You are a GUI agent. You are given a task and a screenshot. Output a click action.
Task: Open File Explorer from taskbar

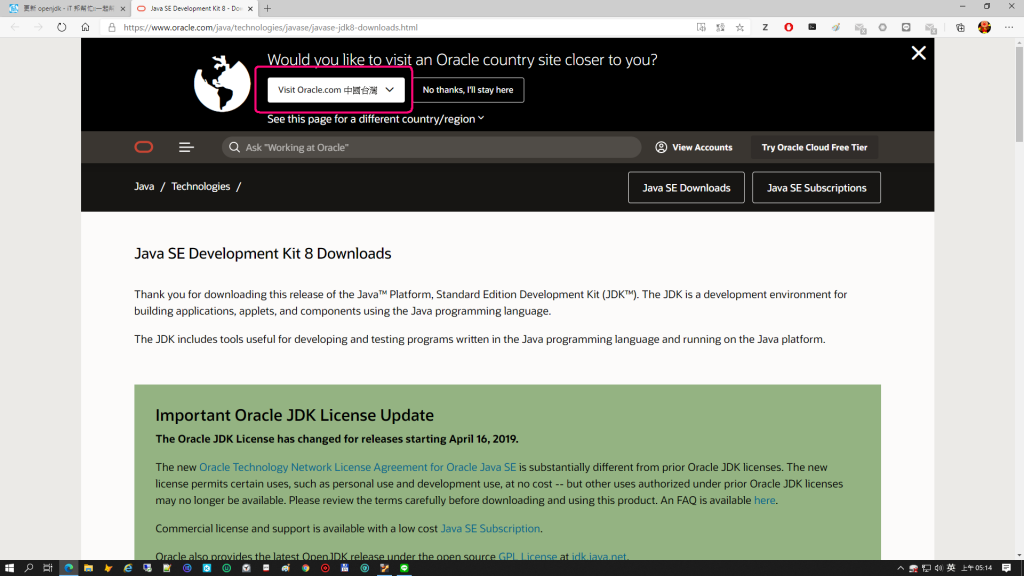[x=88, y=568]
